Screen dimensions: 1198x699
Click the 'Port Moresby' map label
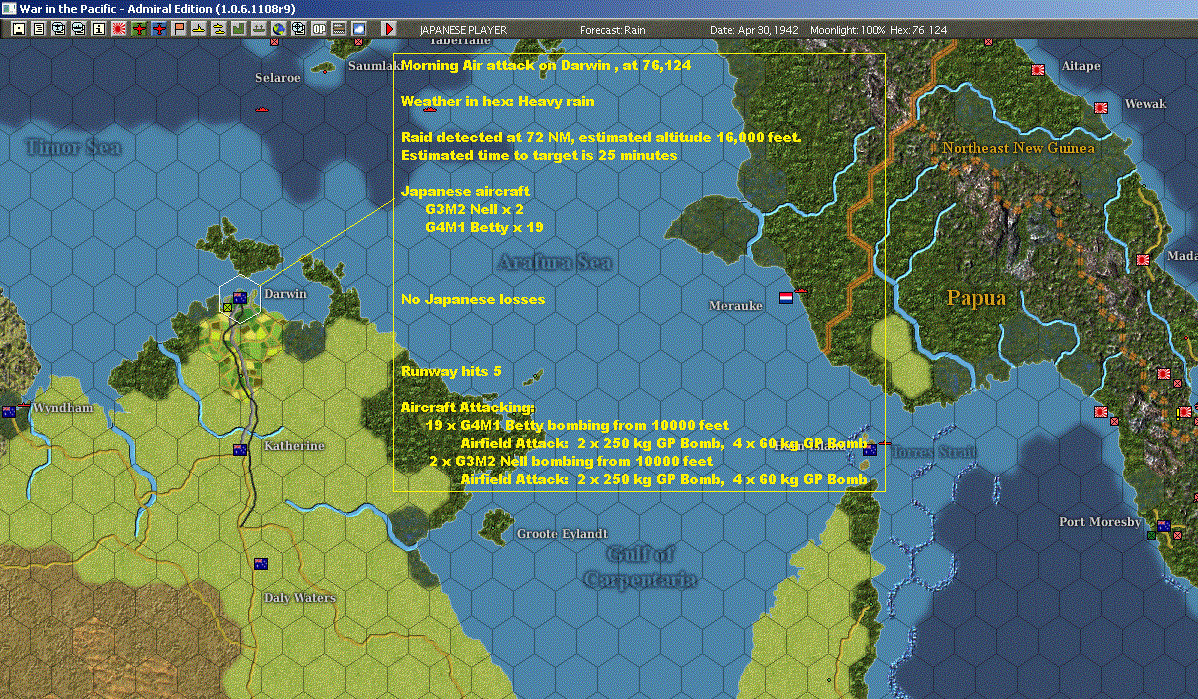point(1099,522)
